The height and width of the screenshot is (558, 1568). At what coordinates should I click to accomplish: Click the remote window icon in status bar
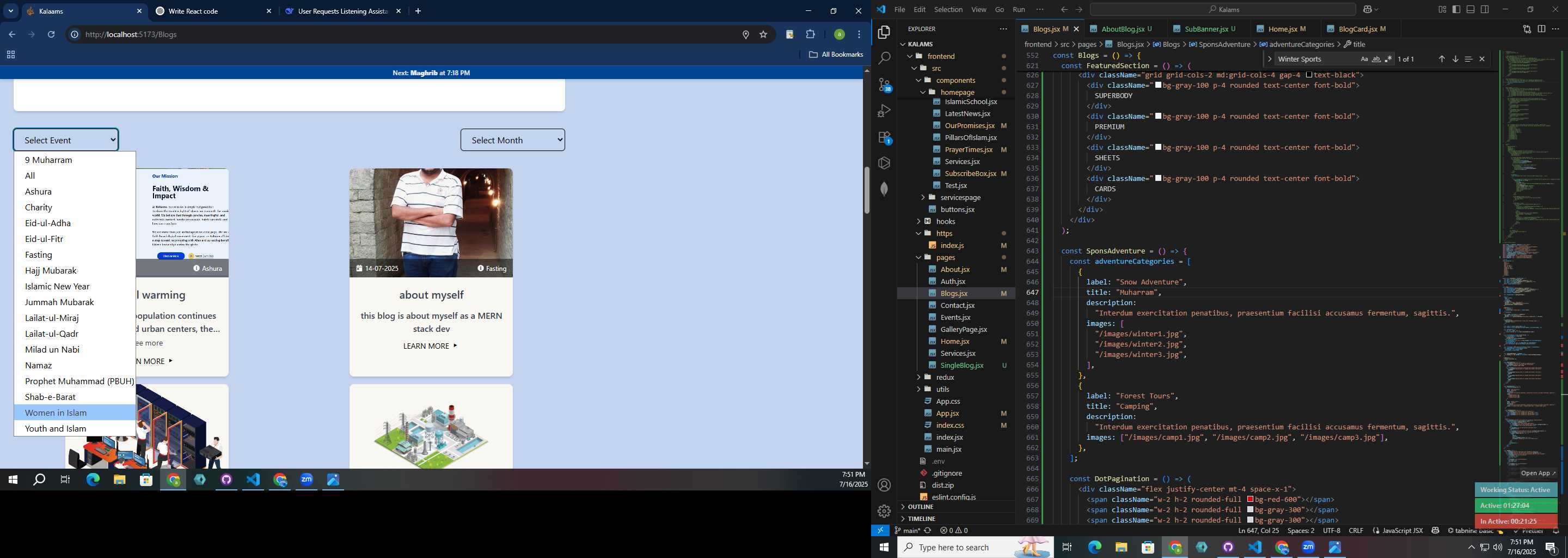880,531
